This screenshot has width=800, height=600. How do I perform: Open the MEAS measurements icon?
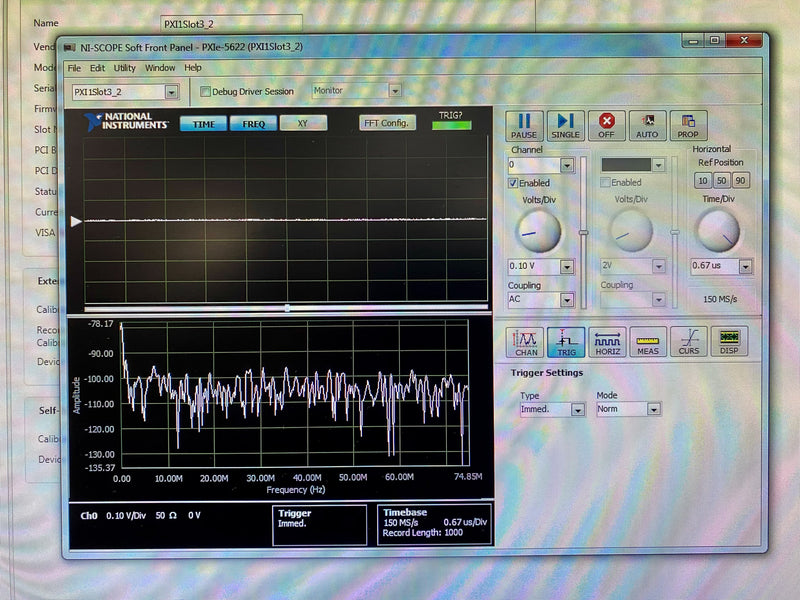[x=648, y=342]
